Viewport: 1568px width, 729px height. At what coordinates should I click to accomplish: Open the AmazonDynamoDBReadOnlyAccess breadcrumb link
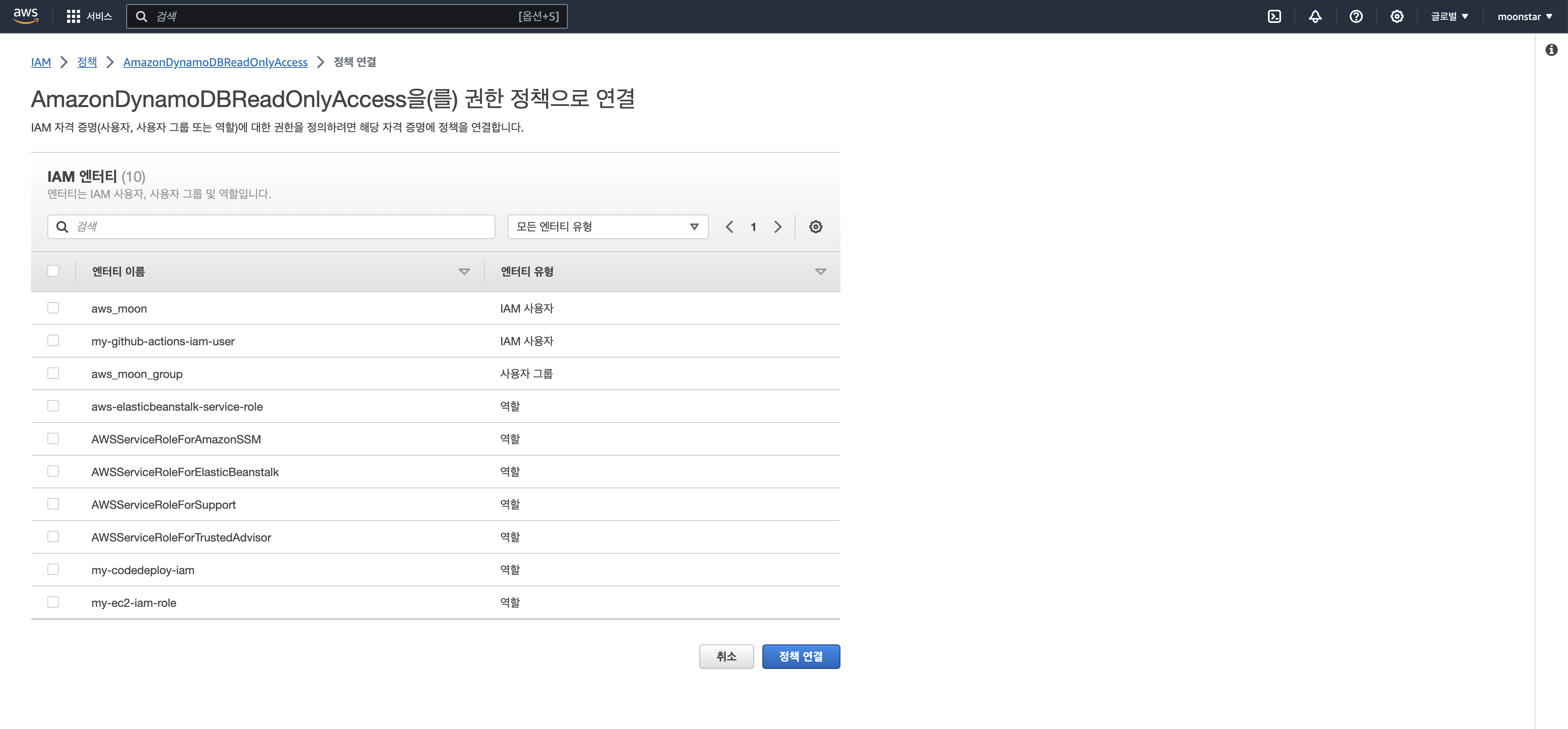[215, 62]
